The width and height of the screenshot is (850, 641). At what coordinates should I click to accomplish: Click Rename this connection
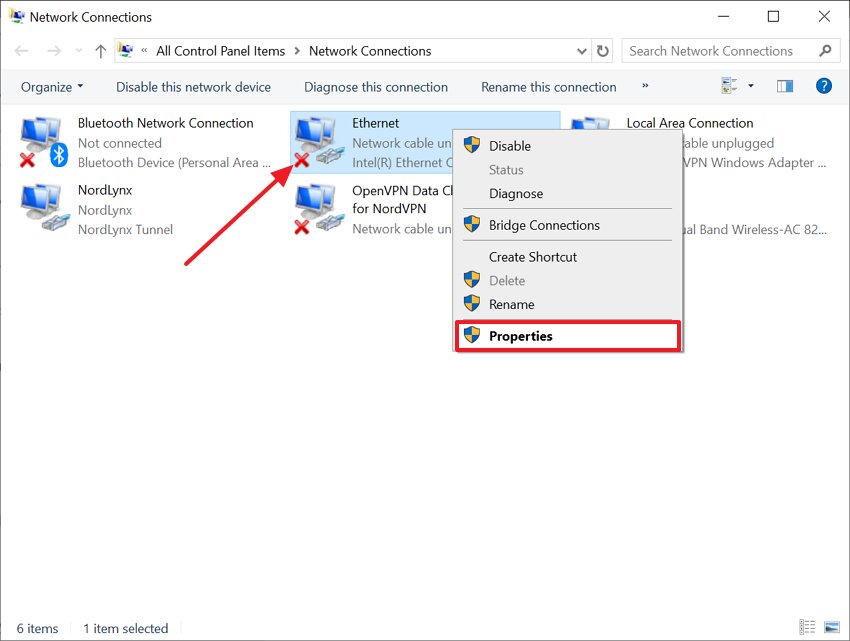click(x=548, y=87)
